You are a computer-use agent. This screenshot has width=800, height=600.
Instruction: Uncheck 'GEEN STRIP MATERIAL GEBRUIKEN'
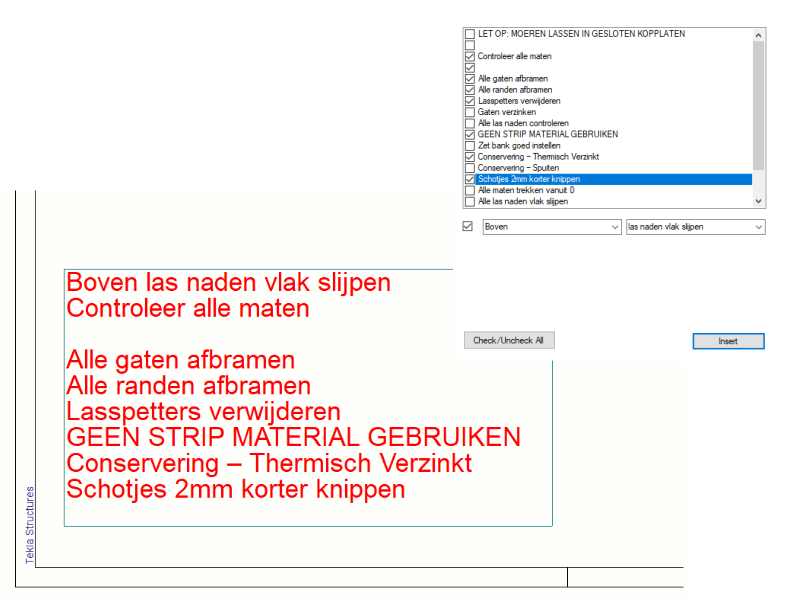470,135
